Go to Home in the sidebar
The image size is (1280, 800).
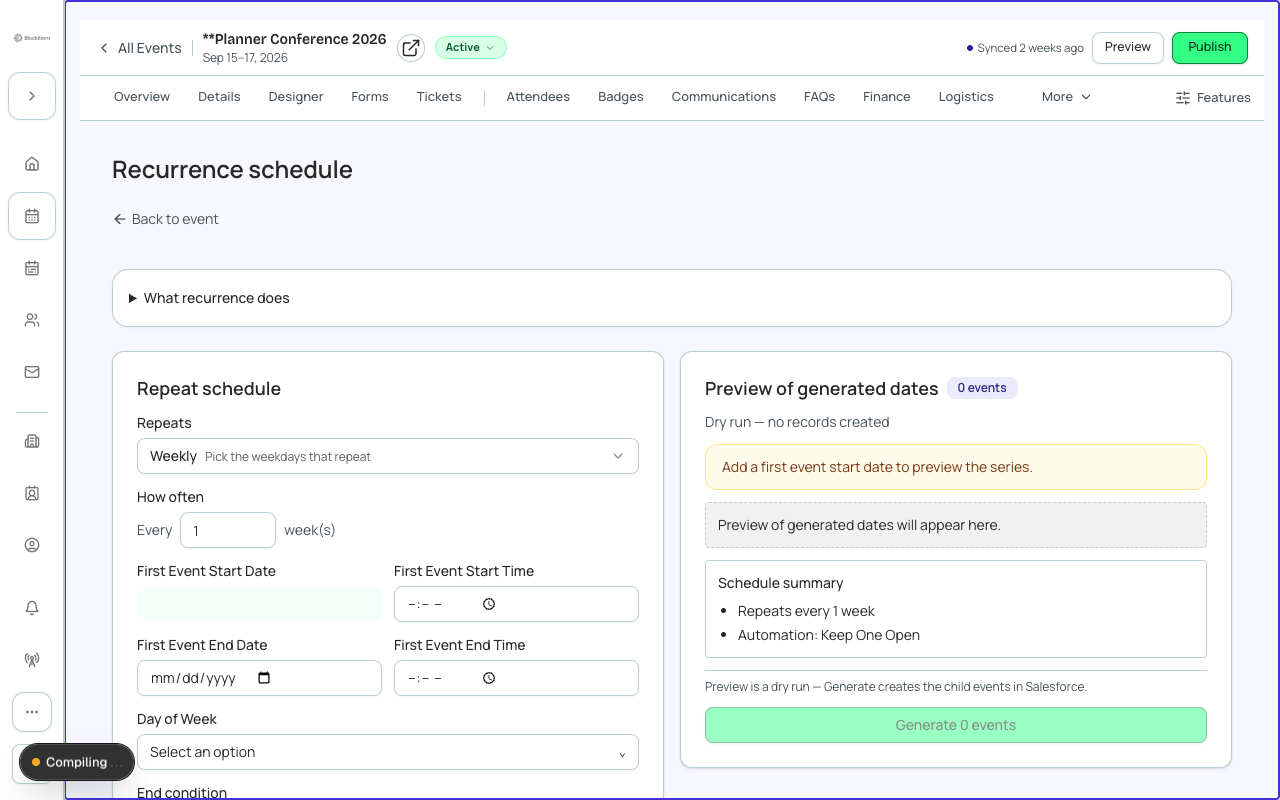coord(32,164)
